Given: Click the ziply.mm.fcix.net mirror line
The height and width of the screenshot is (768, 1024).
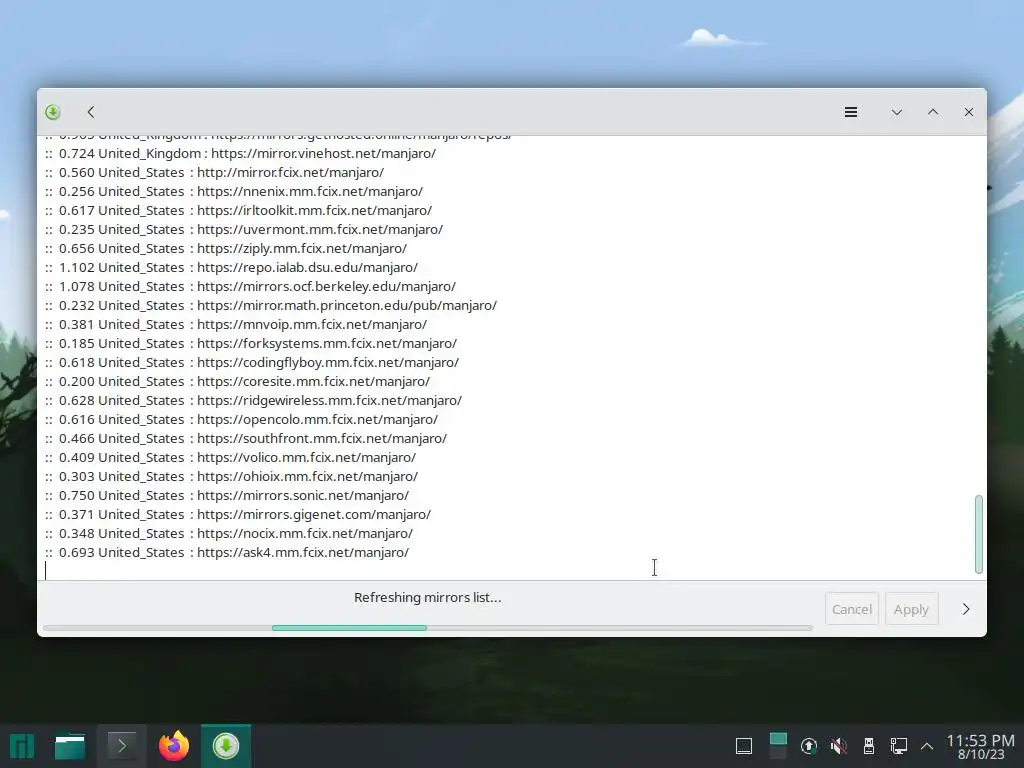Looking at the screenshot, I should 226,248.
